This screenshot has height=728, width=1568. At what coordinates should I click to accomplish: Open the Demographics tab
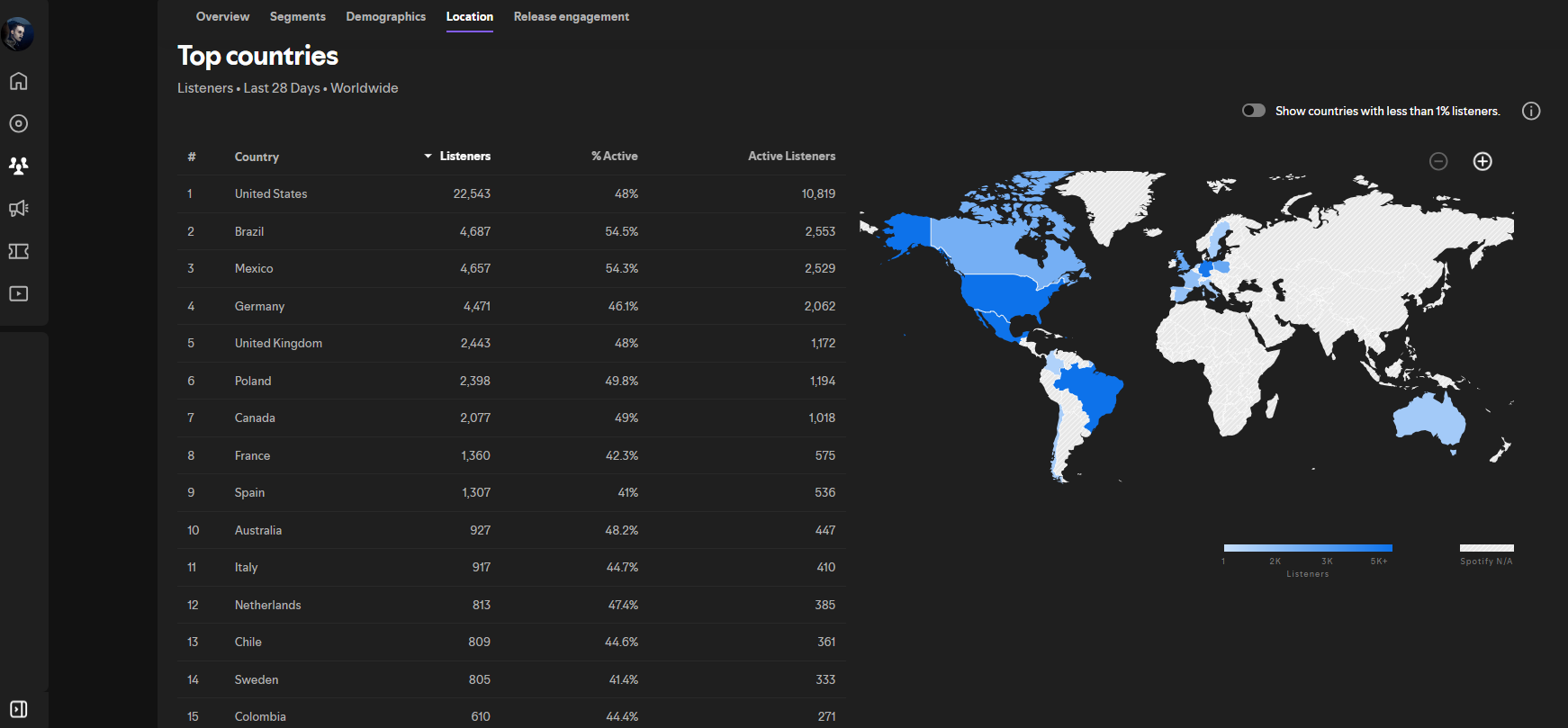tap(386, 16)
